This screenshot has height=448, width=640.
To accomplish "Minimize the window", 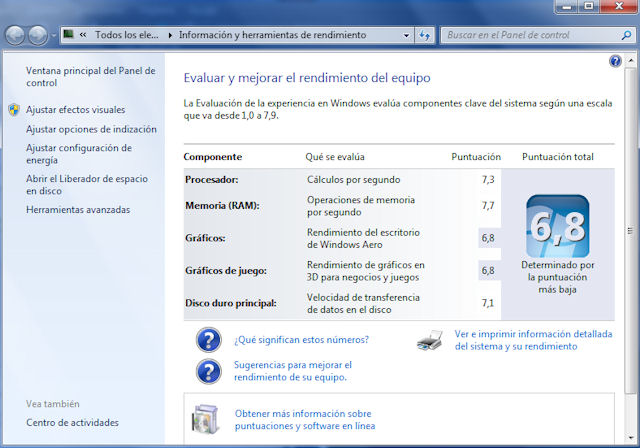I will pos(567,6).
